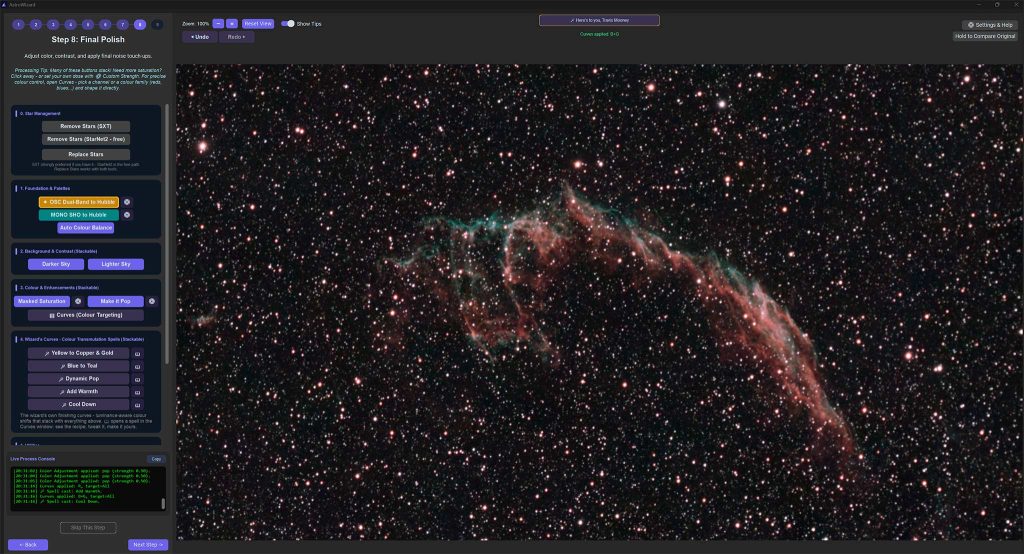Open Curves (Colour Targeting)
Image resolution: width=1024 pixels, height=554 pixels.
(x=86, y=315)
